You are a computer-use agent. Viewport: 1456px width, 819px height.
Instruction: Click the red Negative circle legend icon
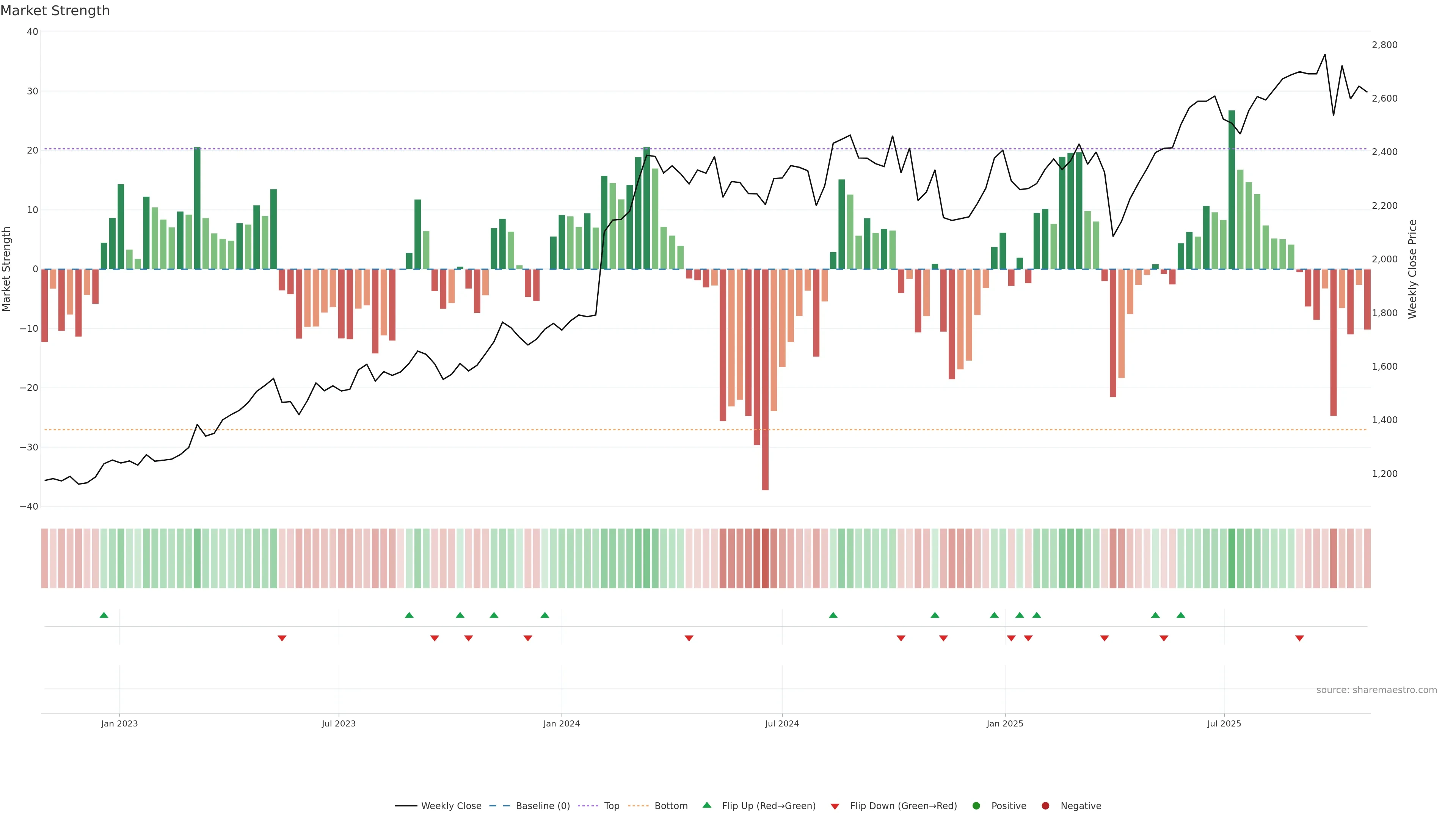tap(1045, 805)
